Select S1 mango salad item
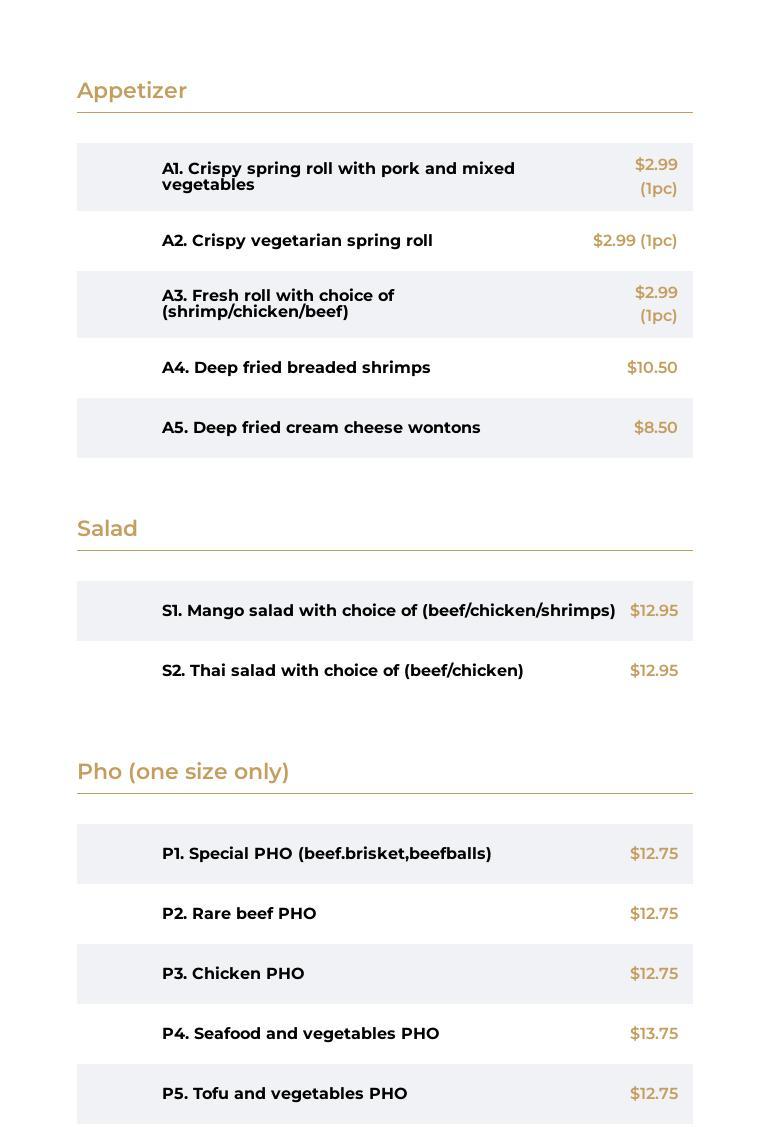This screenshot has width=770, height=1127. (x=388, y=611)
